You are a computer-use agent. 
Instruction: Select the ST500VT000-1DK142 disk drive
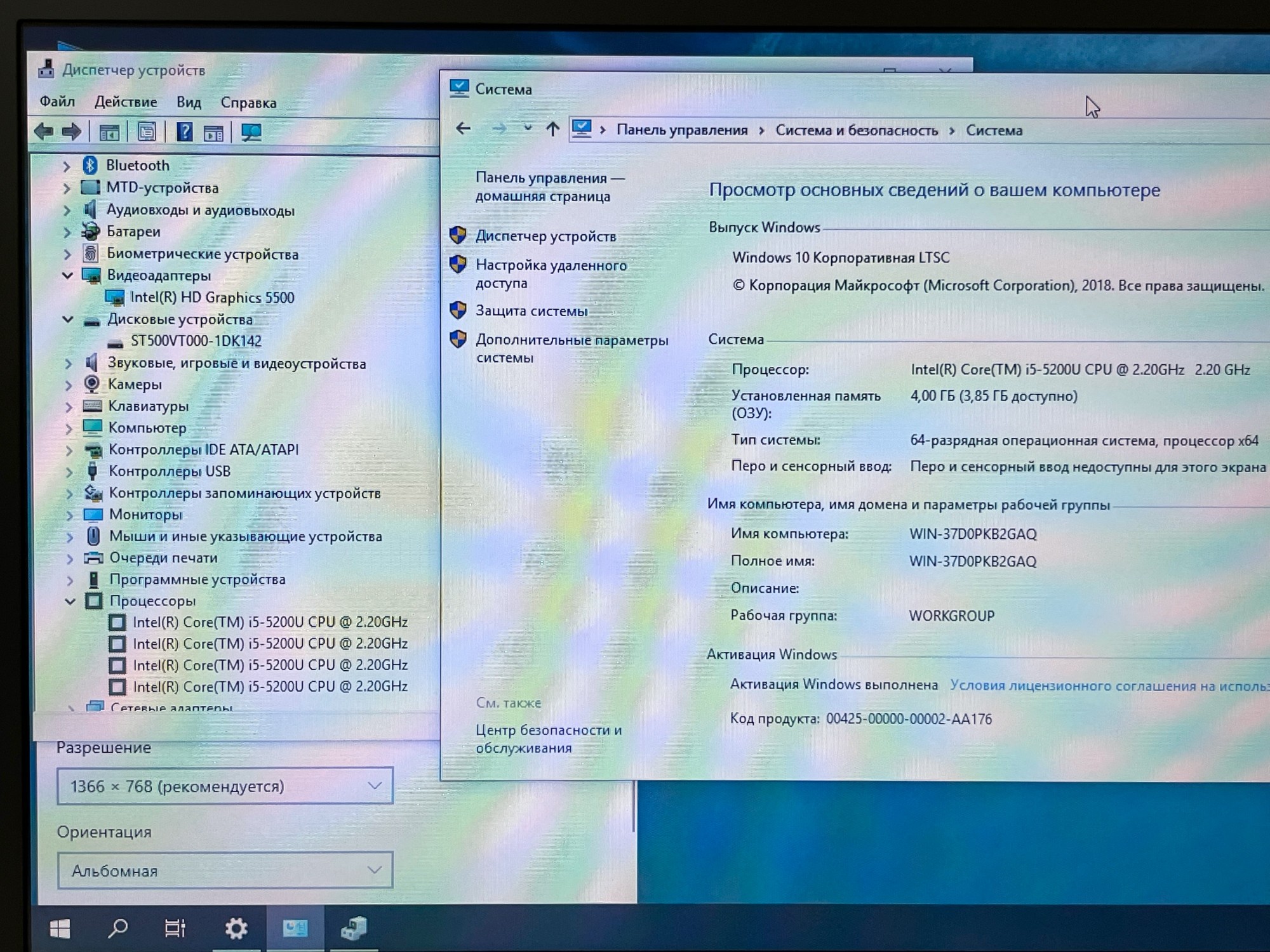pyautogui.click(x=196, y=341)
